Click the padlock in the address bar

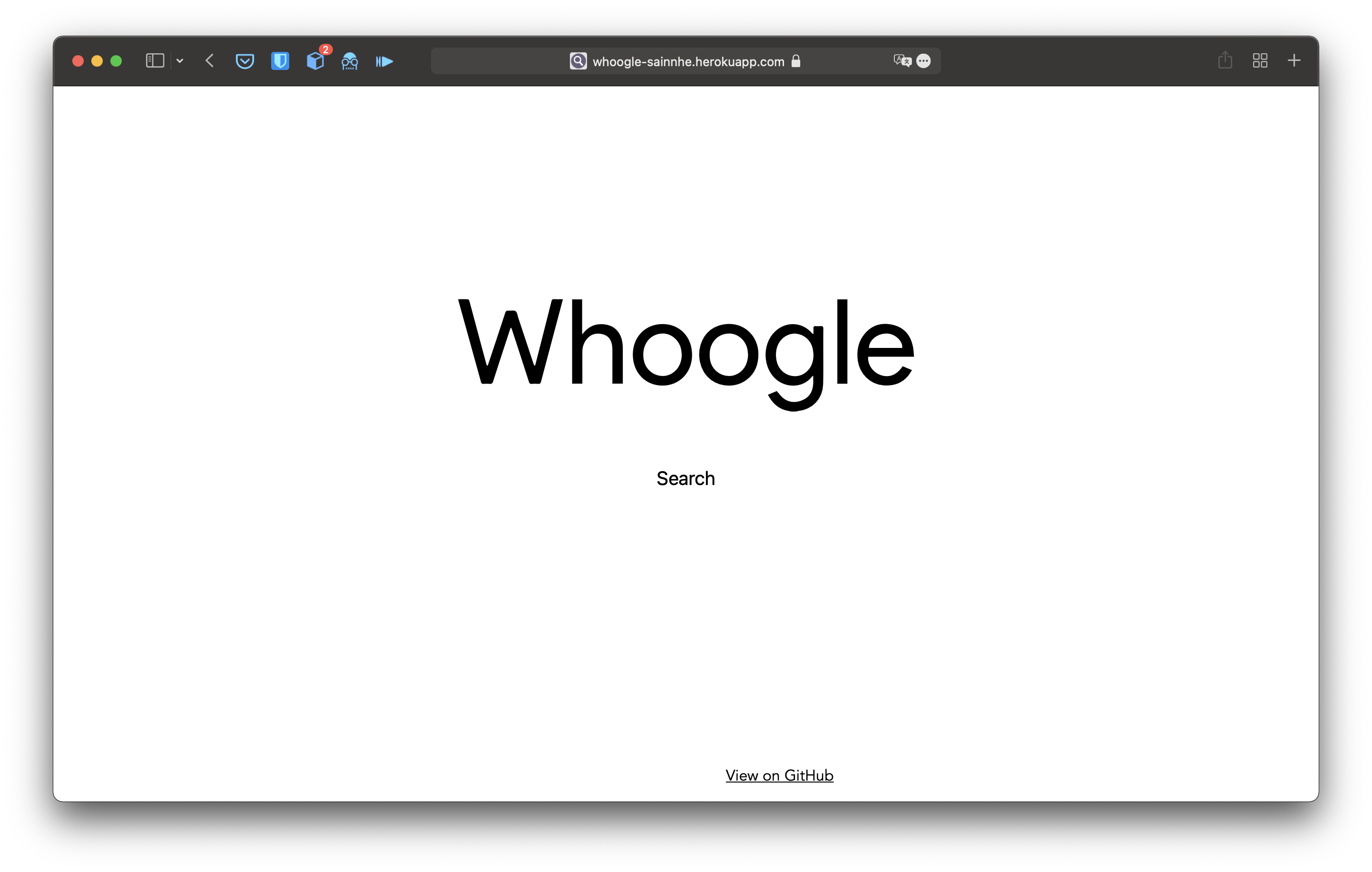click(x=796, y=61)
